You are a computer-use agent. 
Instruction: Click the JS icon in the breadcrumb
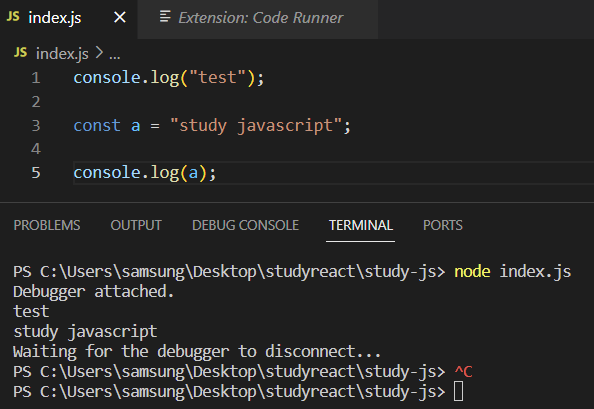pyautogui.click(x=20, y=53)
